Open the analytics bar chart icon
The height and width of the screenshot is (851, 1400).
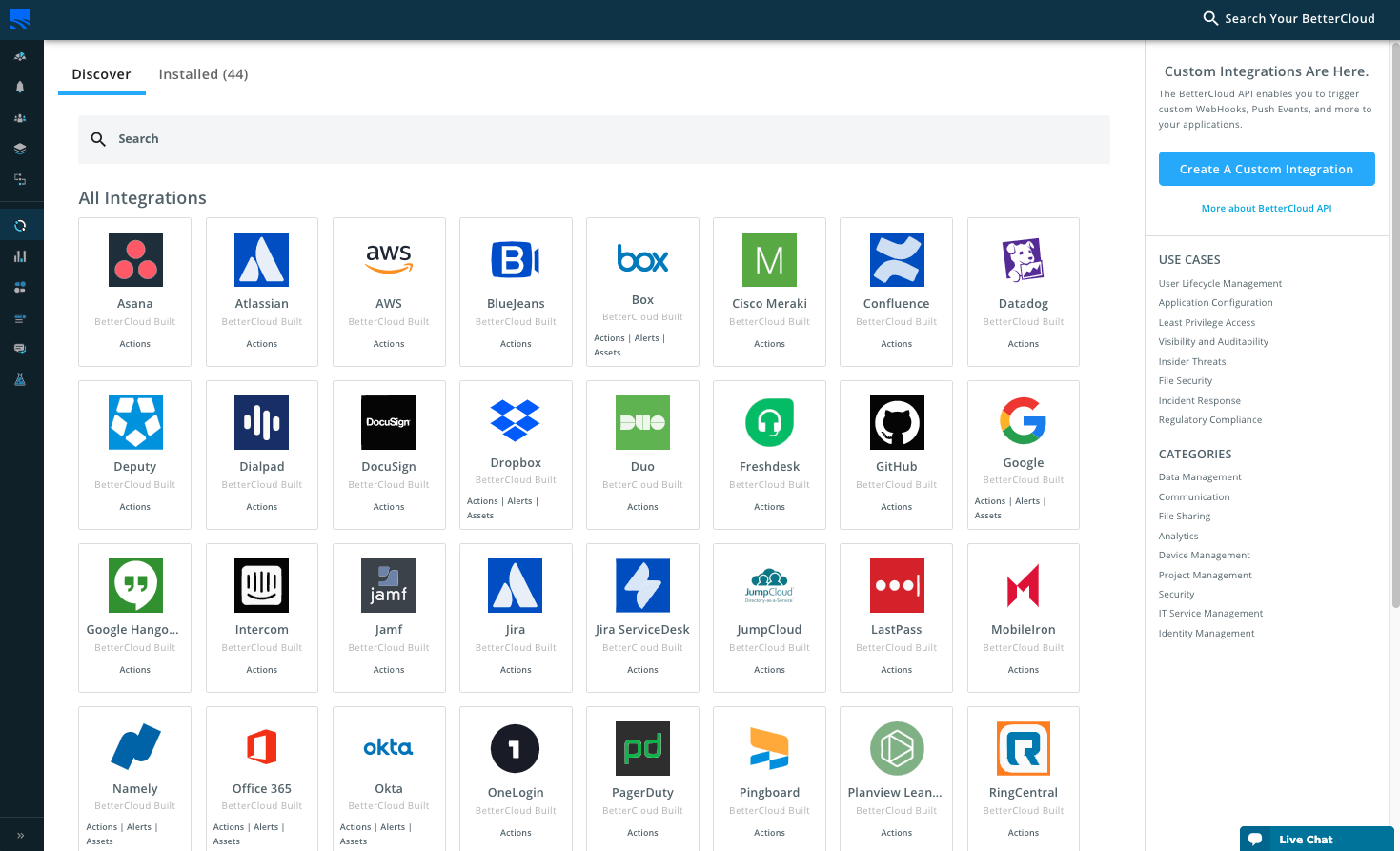click(x=20, y=255)
